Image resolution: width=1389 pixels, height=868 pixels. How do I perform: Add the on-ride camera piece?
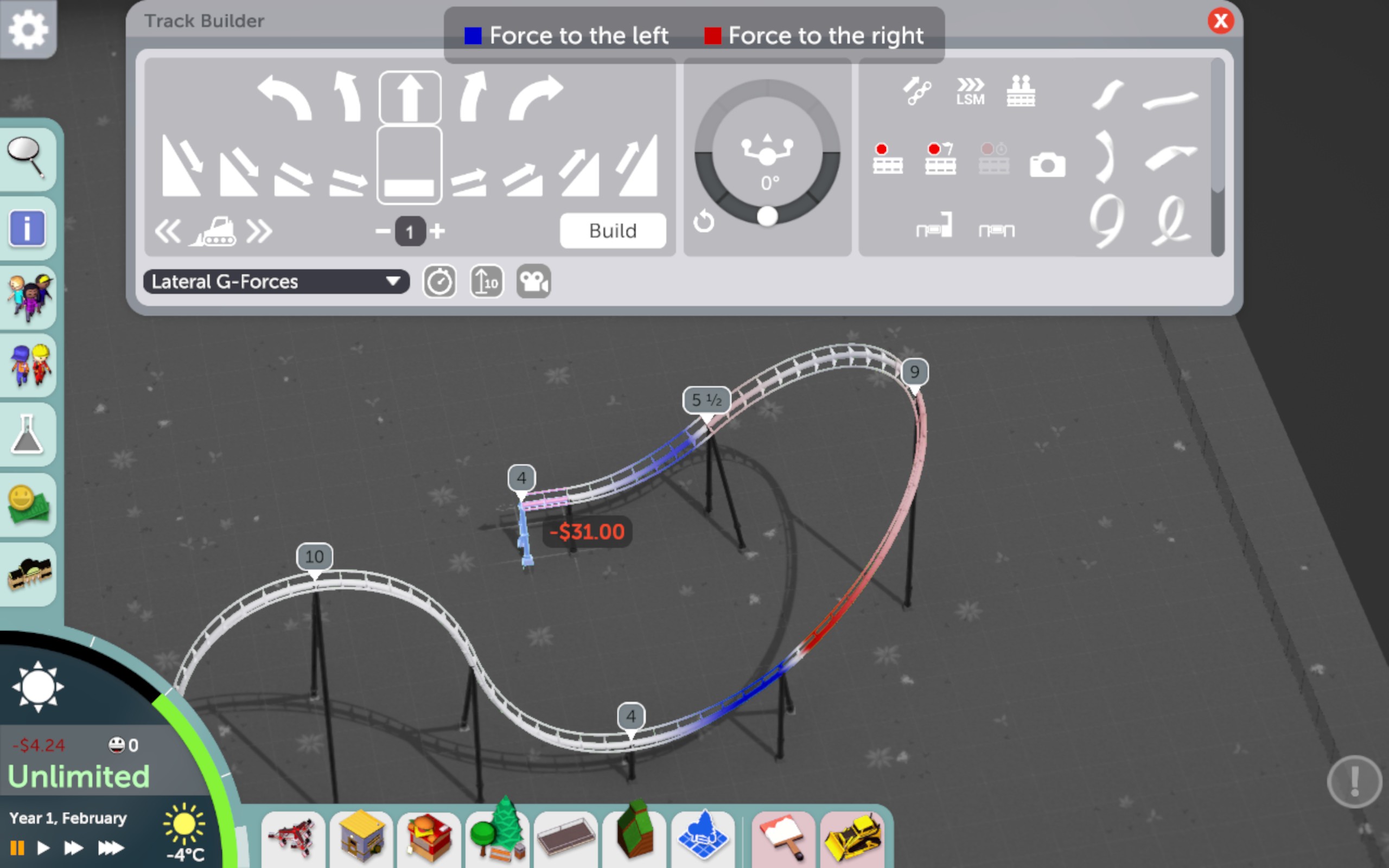1047,165
